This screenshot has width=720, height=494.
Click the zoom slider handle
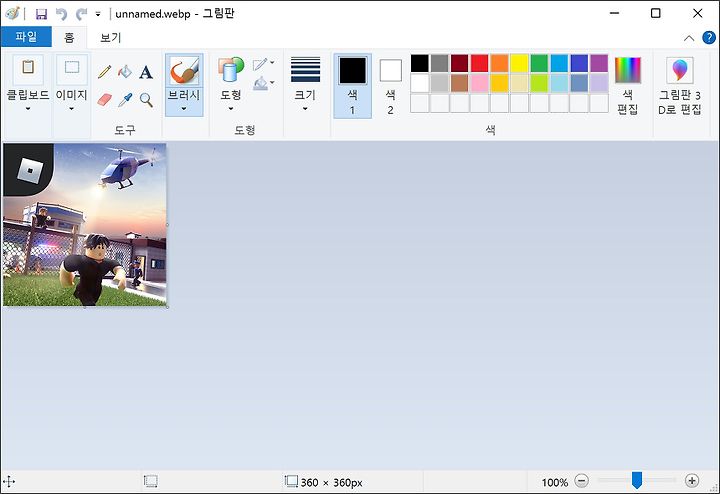pyautogui.click(x=636, y=480)
